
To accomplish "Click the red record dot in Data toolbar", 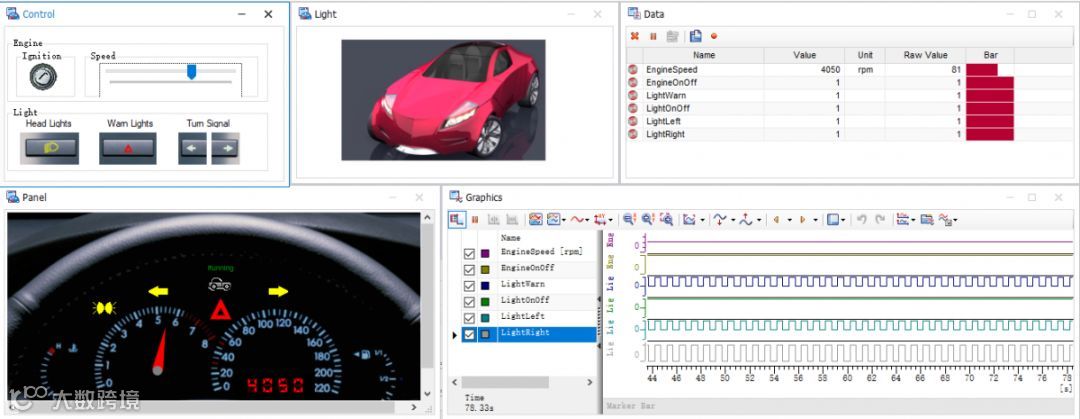I will click(x=714, y=36).
